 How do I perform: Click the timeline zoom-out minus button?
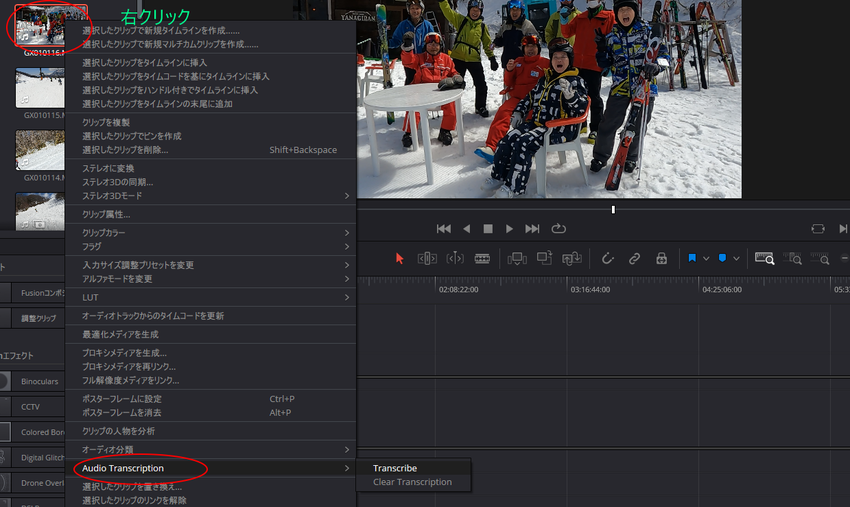(845, 259)
